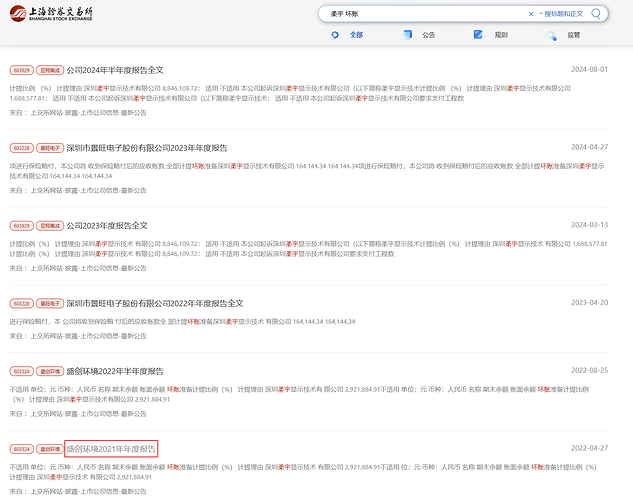Image resolution: width=633 pixels, height=500 pixels.
Task: Click 景旺电子 tag beside 2022年年度报告全文
Action: tap(50, 303)
